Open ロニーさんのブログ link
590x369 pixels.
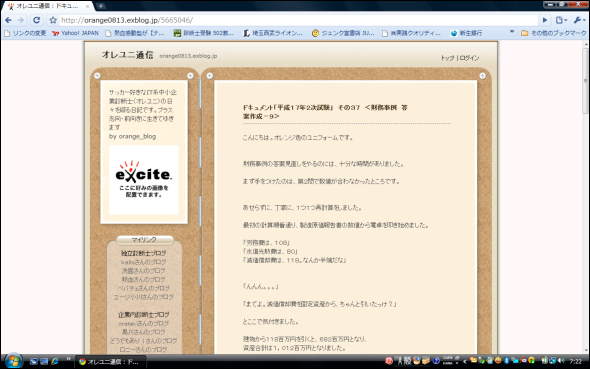[143, 349]
